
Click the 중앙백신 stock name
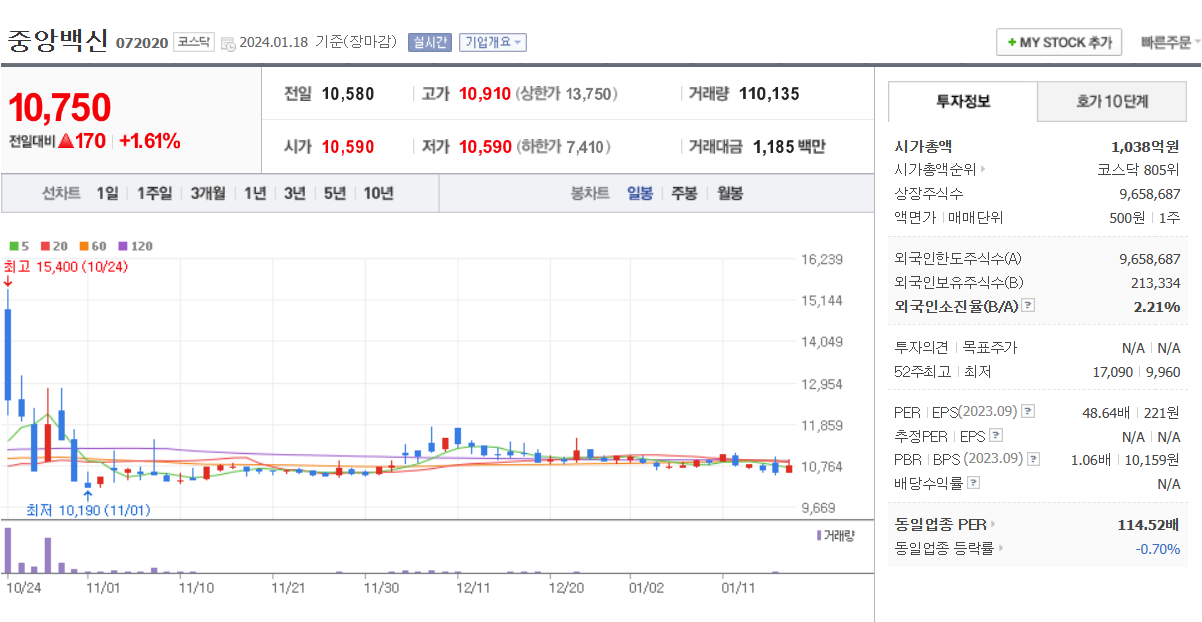(x=57, y=41)
